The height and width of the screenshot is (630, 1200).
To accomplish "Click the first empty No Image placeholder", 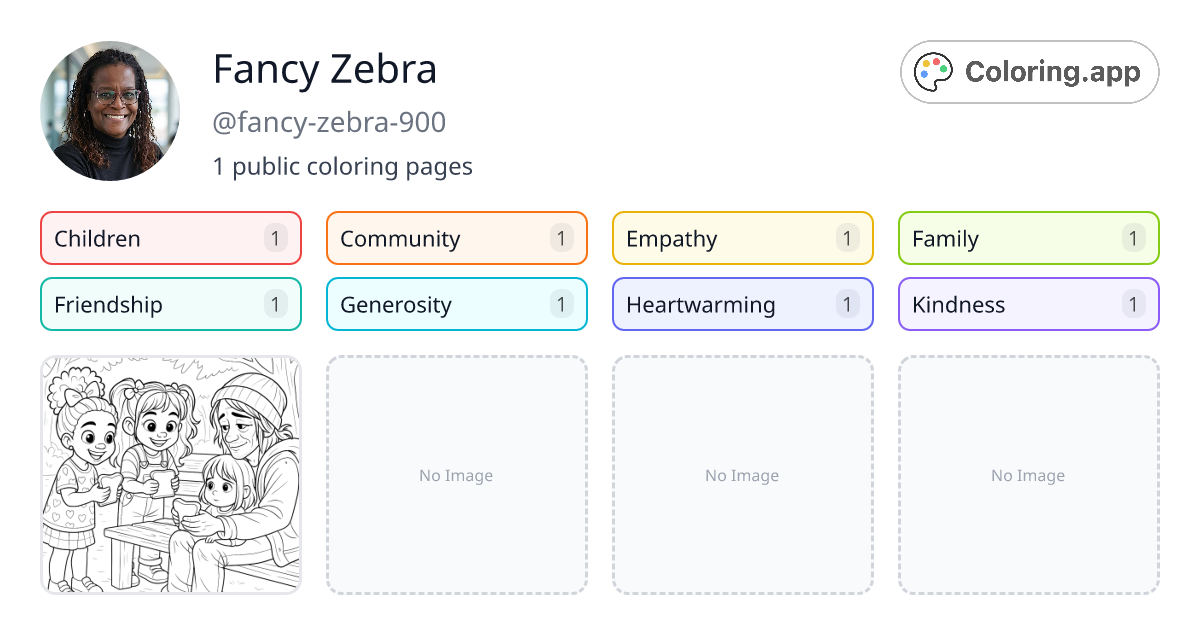I will point(457,475).
